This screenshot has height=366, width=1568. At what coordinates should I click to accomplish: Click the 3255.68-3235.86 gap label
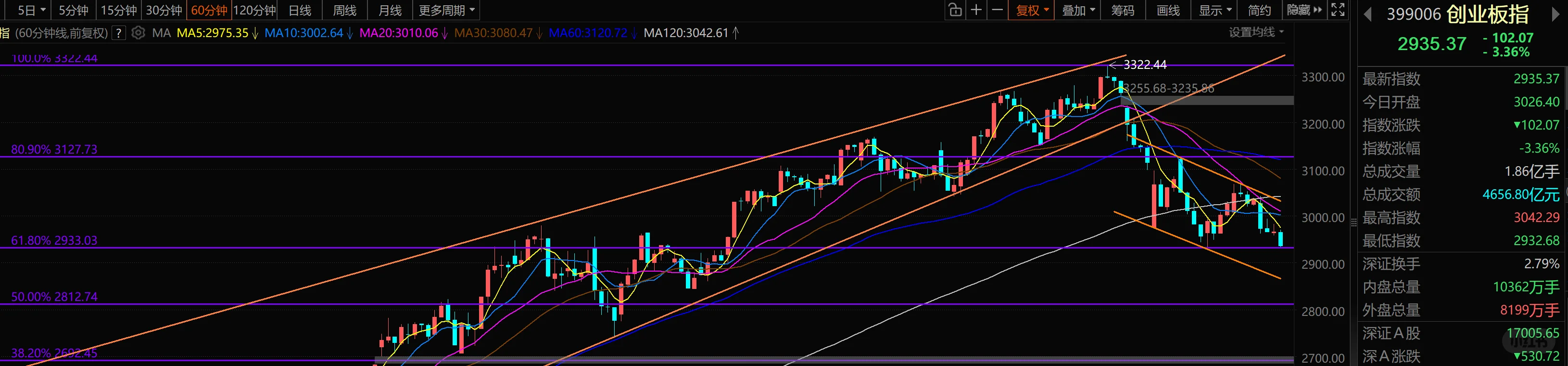(x=1169, y=88)
